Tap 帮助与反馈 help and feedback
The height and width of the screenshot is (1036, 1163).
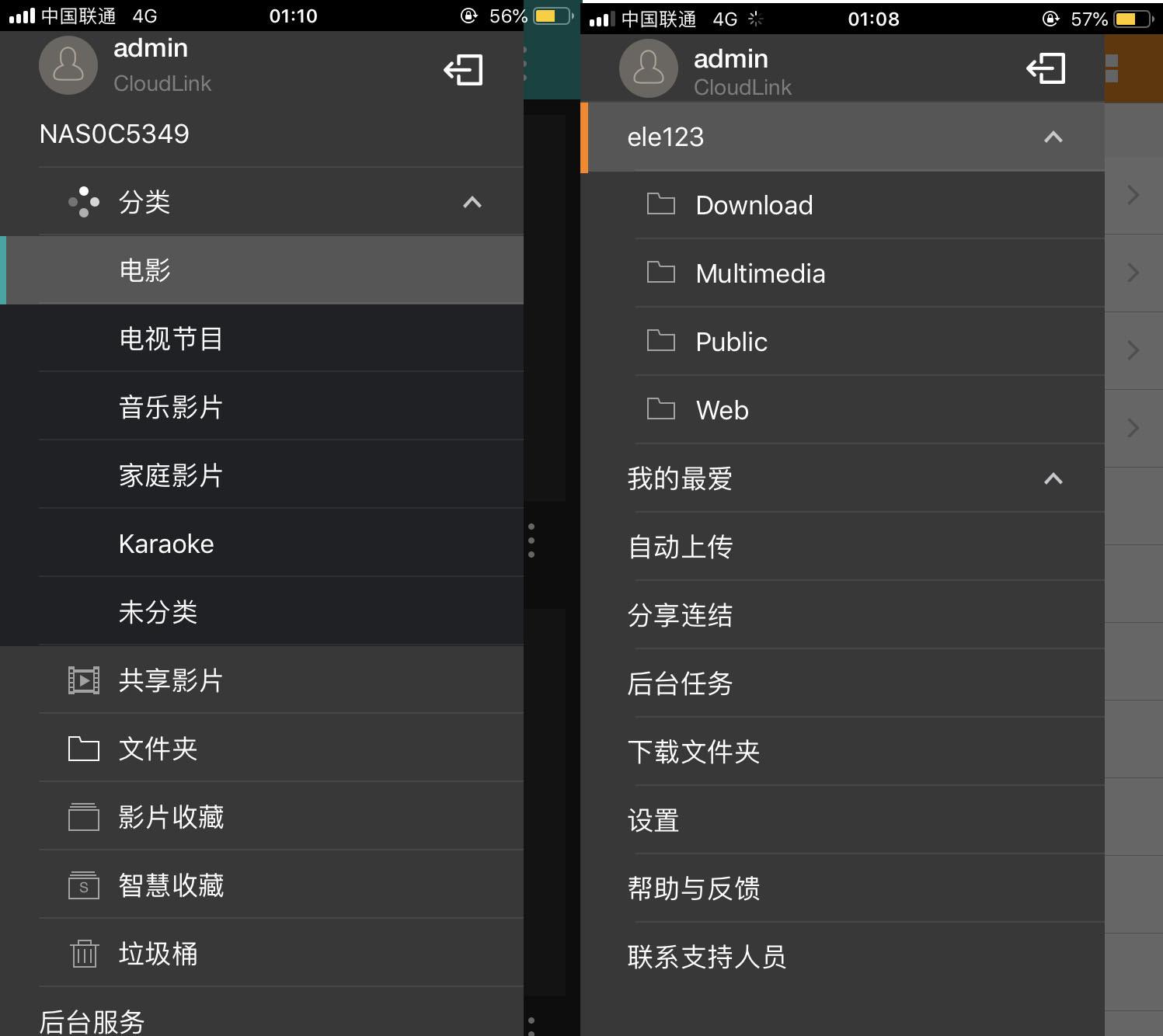pos(695,888)
